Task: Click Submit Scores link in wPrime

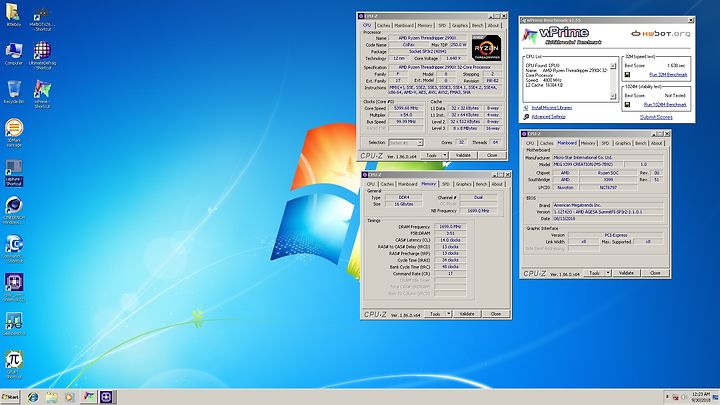Action: pyautogui.click(x=656, y=117)
